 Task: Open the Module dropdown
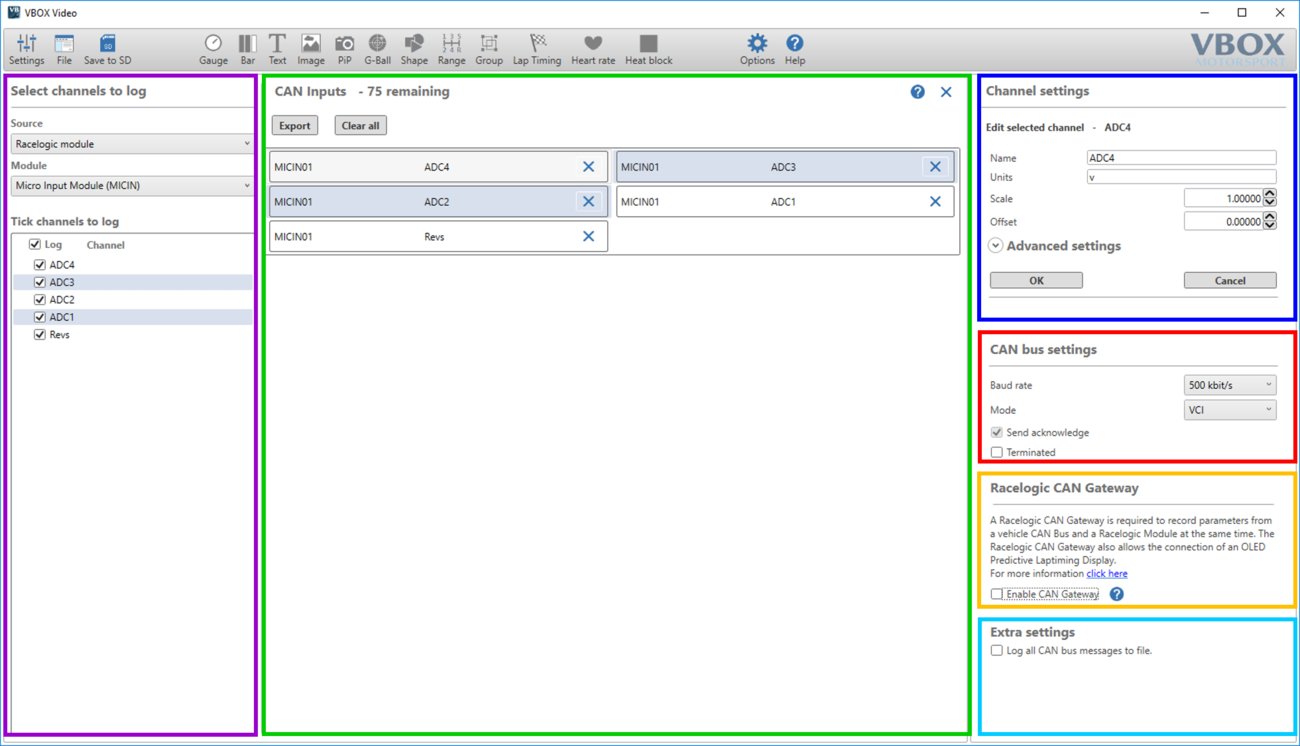pos(132,186)
